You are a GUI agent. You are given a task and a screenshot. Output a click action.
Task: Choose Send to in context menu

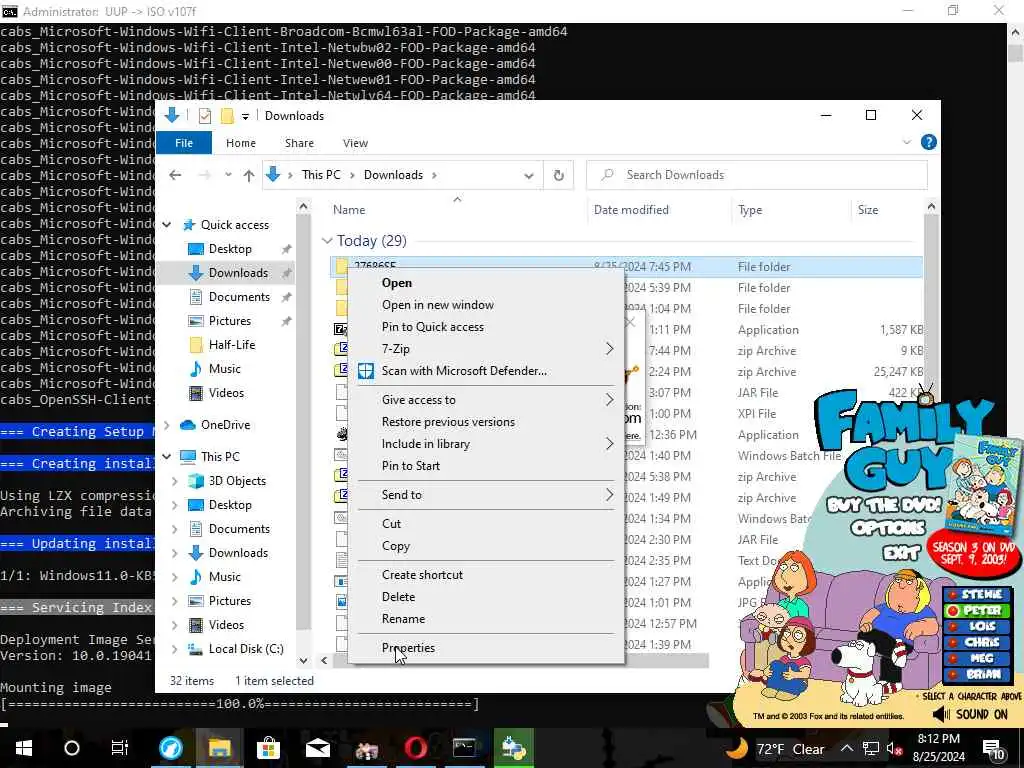pyautogui.click(x=487, y=495)
